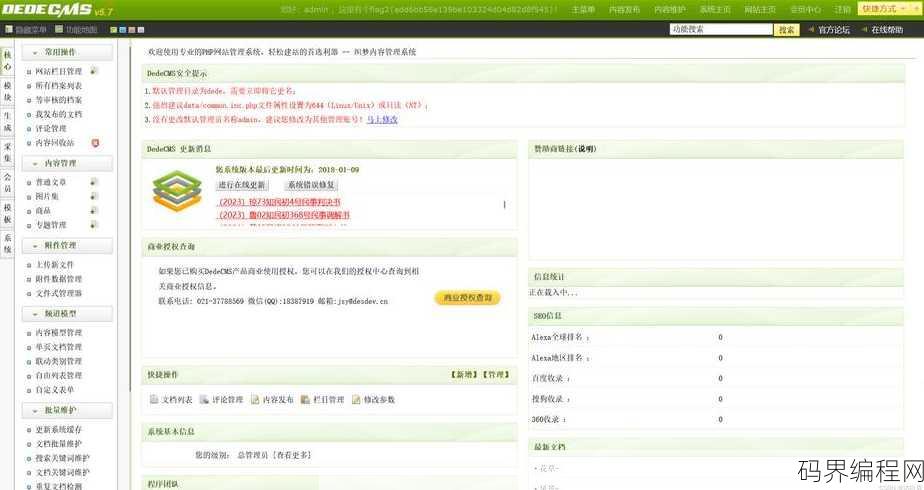The image size is (924, 490).
Task: Click the 马上修改 link
Action: pyautogui.click(x=382, y=119)
